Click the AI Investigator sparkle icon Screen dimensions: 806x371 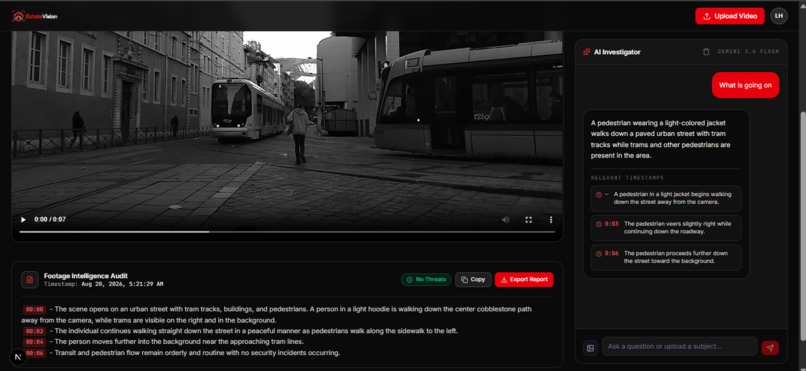[x=587, y=52]
